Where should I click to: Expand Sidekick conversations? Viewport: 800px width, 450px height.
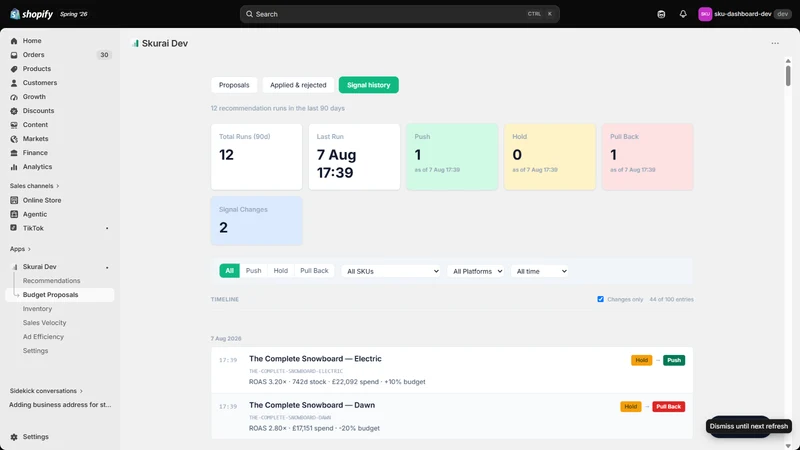pos(46,391)
